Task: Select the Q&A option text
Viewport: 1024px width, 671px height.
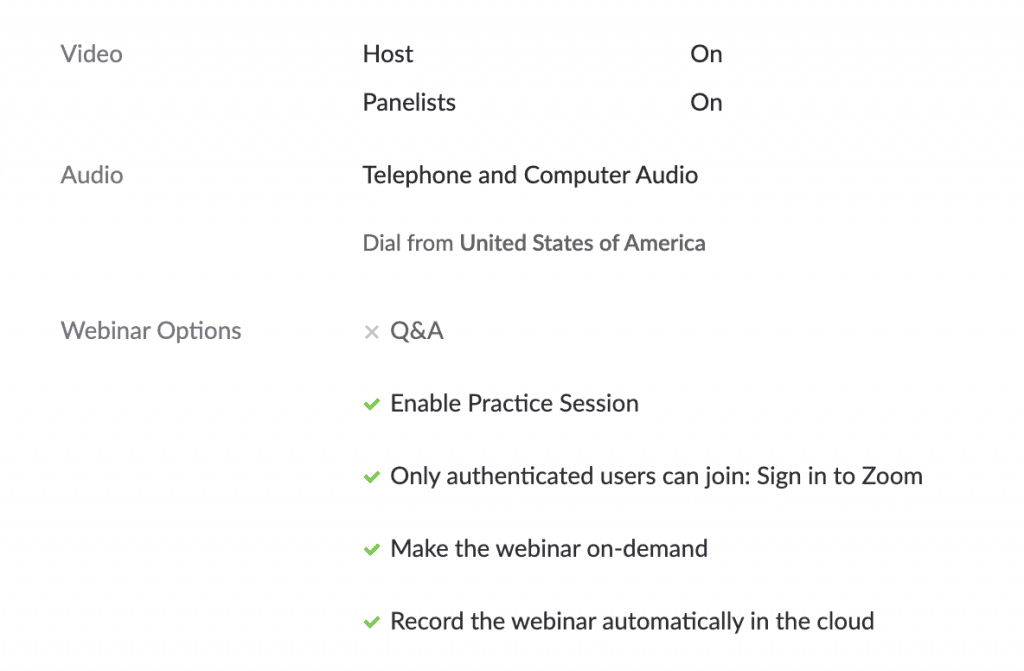Action: (417, 331)
